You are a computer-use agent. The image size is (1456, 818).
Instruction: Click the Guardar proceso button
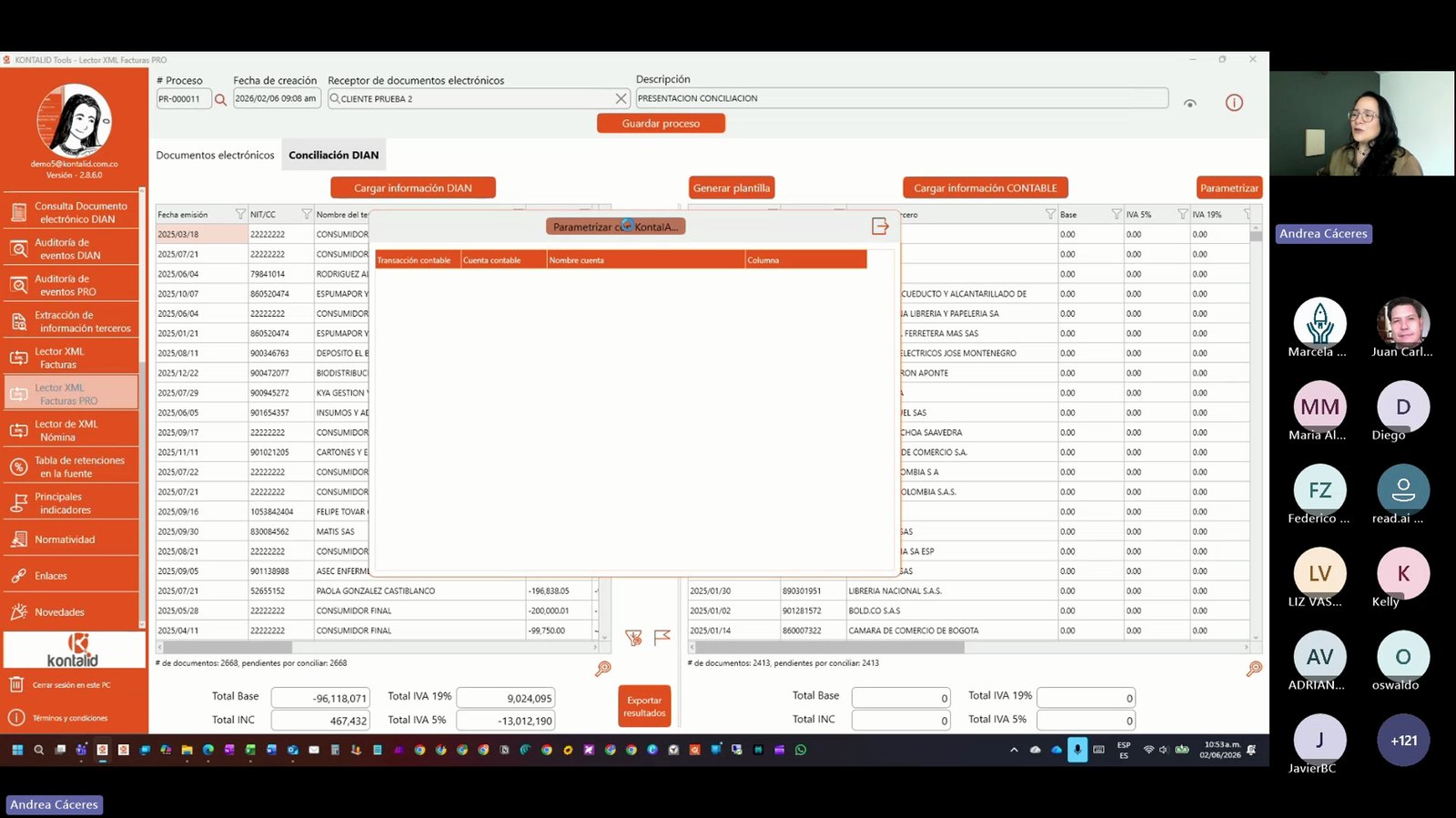[x=661, y=123]
